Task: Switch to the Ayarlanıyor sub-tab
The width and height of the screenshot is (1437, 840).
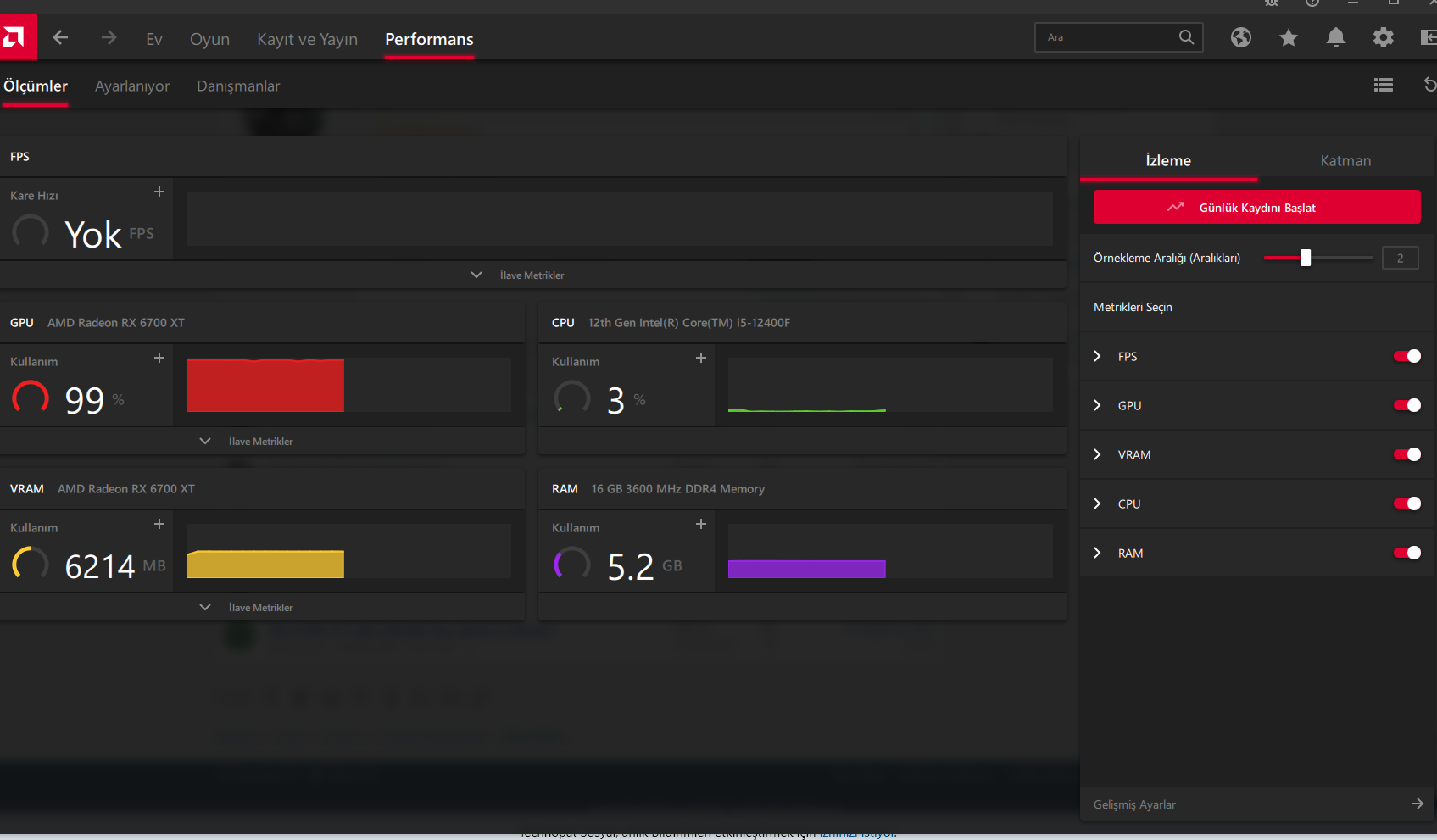Action: click(132, 86)
